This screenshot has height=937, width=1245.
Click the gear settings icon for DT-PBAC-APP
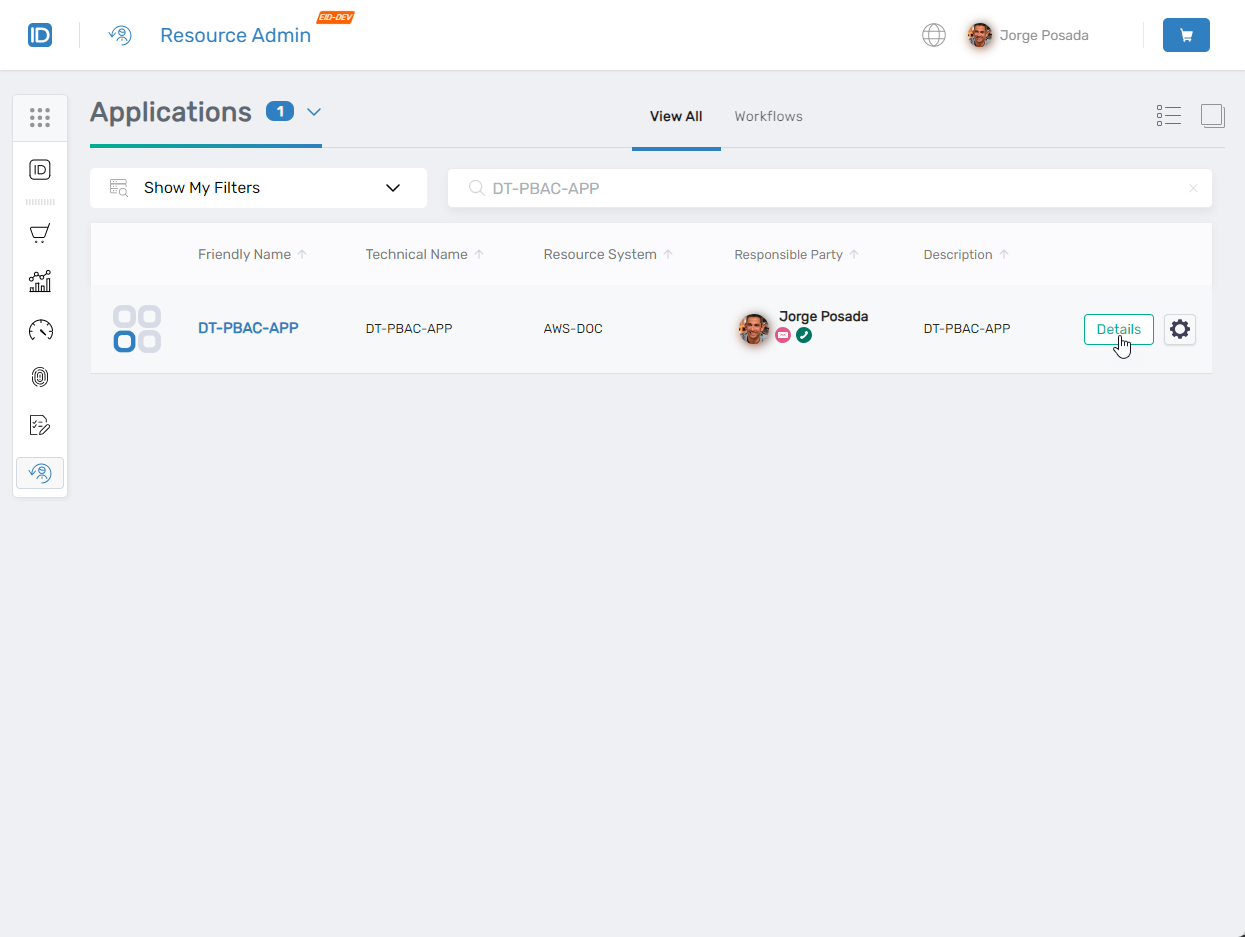(1180, 329)
